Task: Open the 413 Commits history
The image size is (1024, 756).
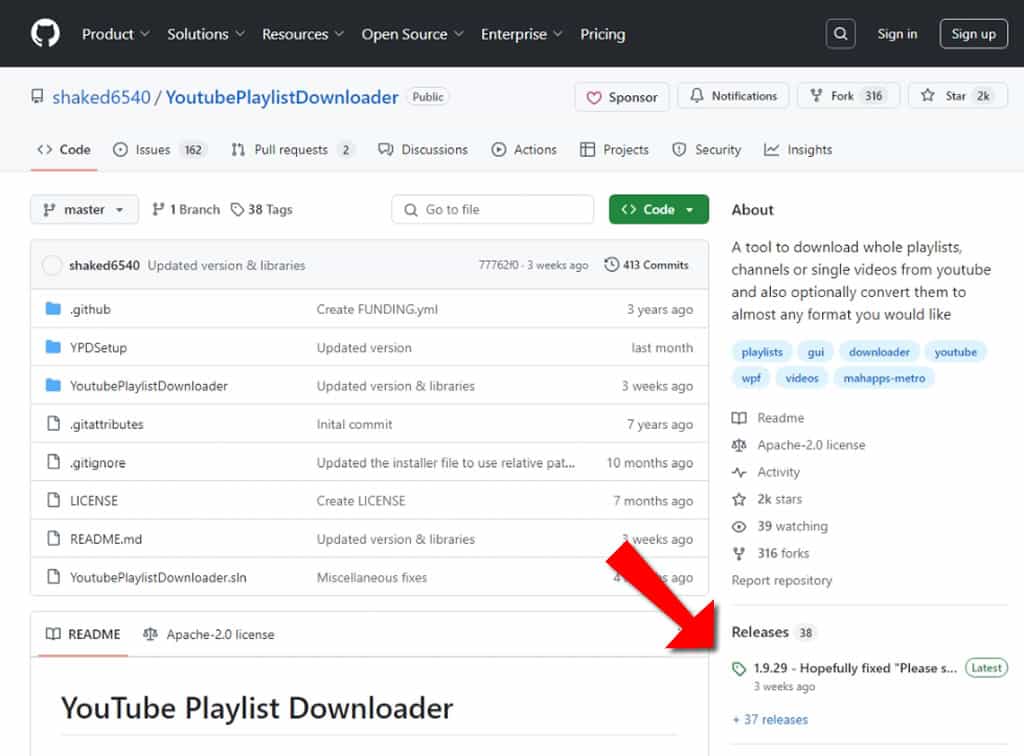Action: (647, 265)
